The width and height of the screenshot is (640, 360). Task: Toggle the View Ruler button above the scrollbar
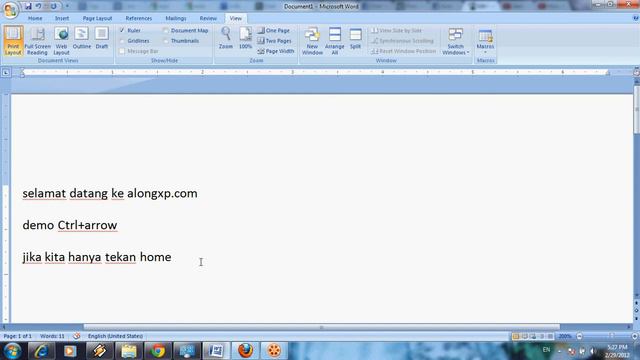[636, 72]
